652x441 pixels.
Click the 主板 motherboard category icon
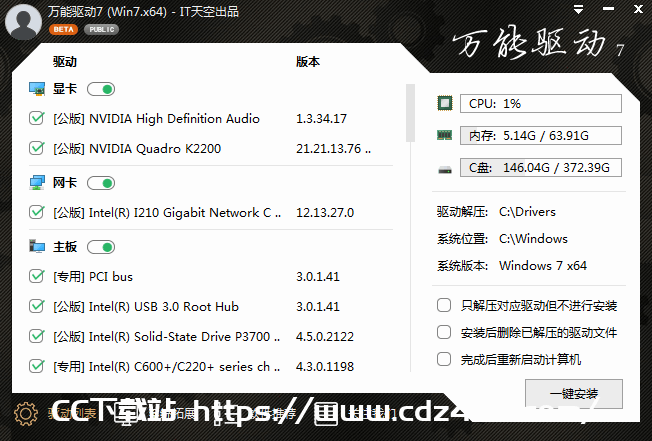coord(37,246)
